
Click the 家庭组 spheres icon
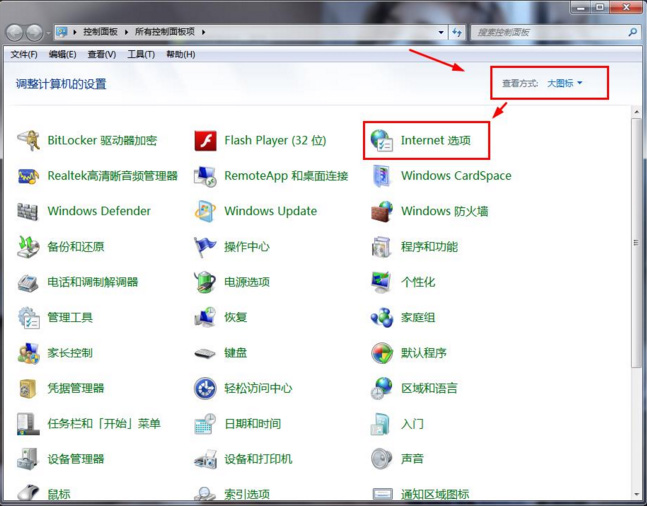pyautogui.click(x=382, y=318)
